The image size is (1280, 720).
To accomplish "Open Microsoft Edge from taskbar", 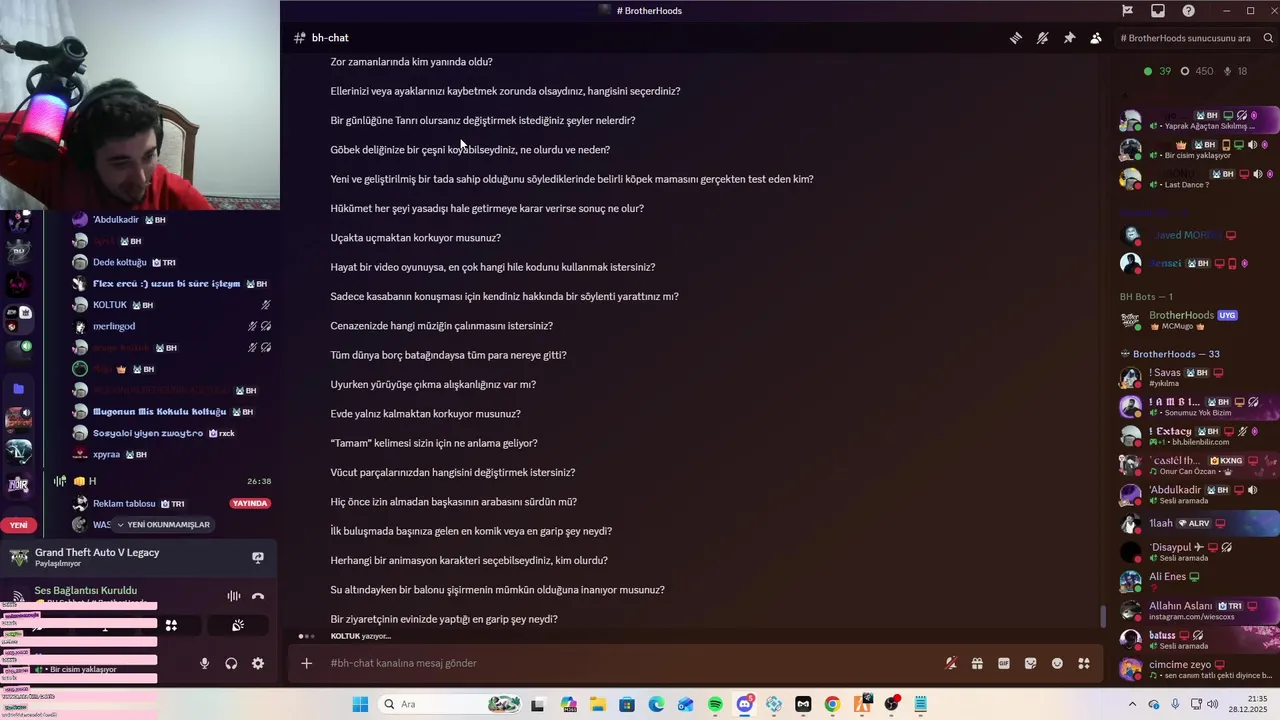I will [656, 705].
